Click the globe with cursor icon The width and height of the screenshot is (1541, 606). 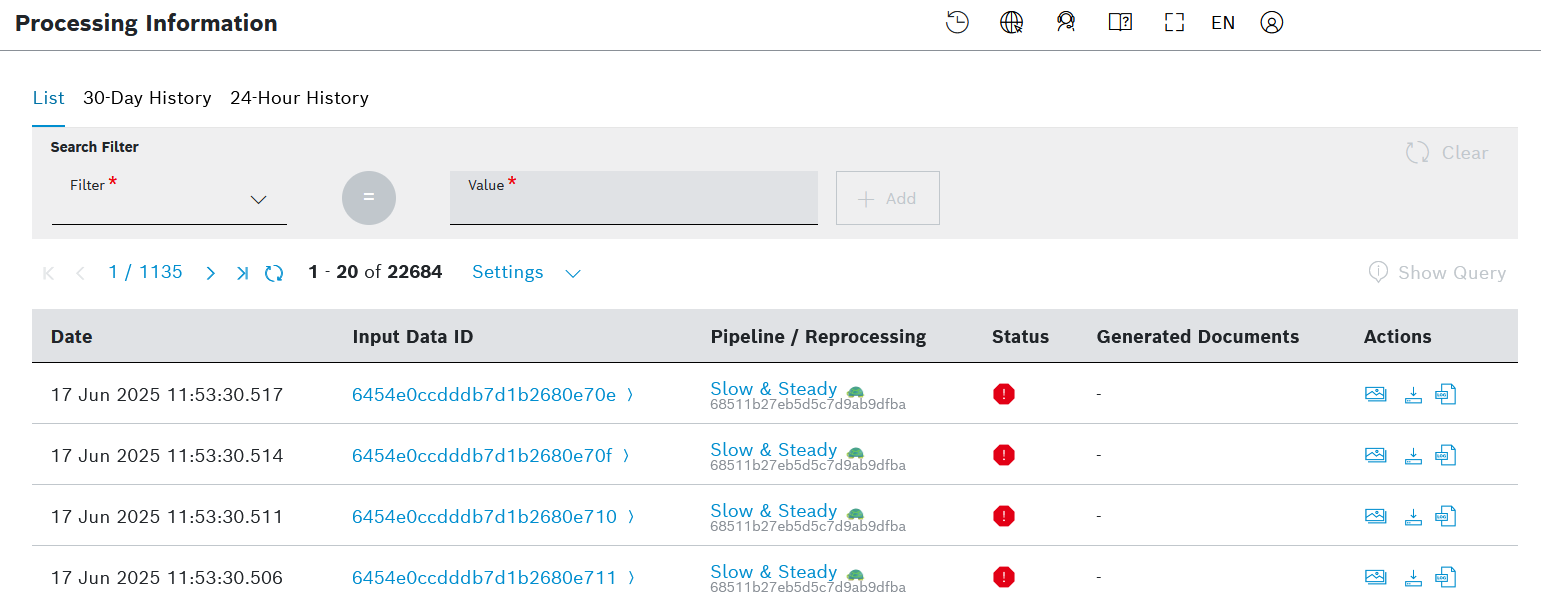click(1012, 23)
